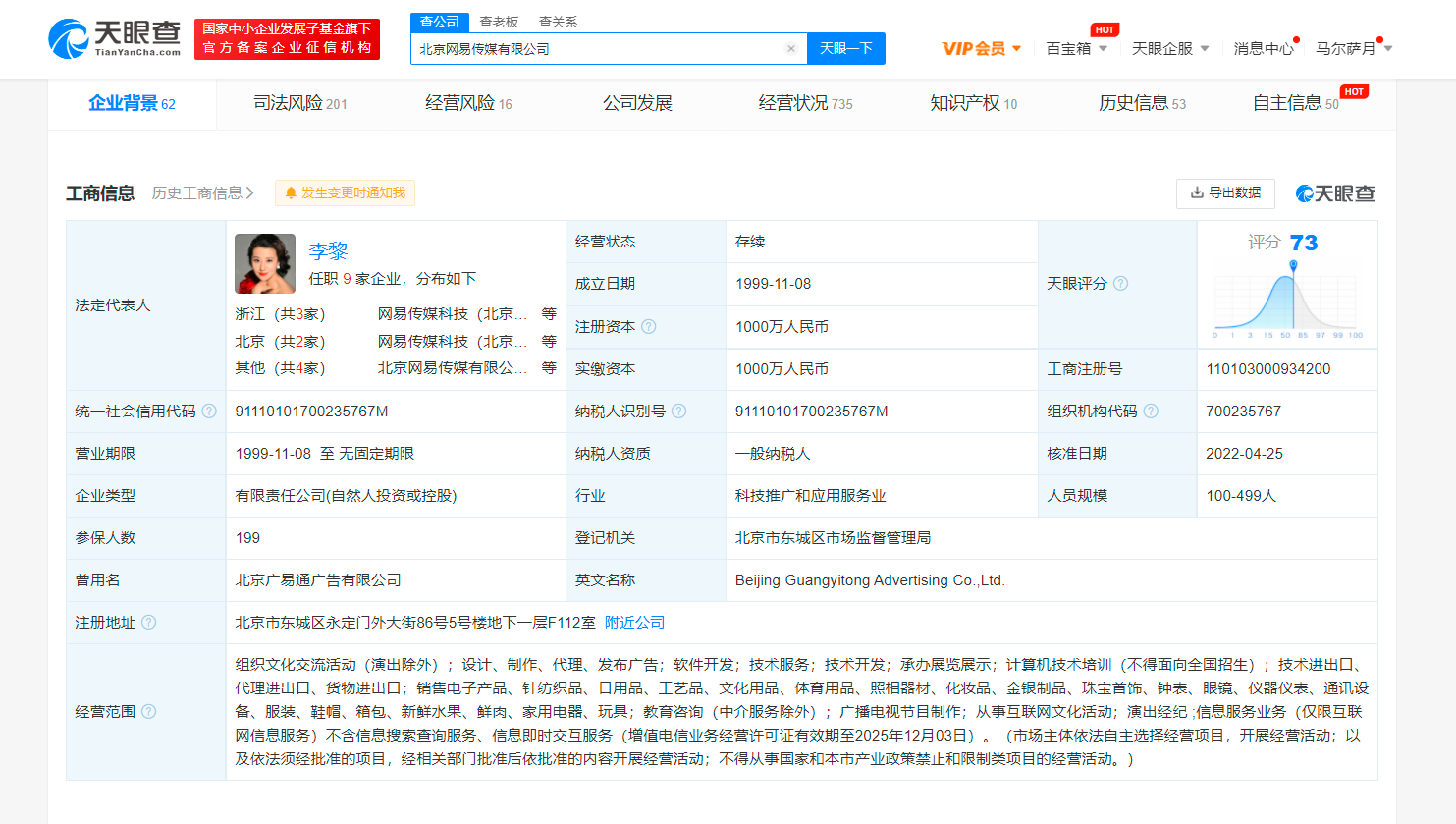Switch to the 经营状况 tab

click(805, 103)
